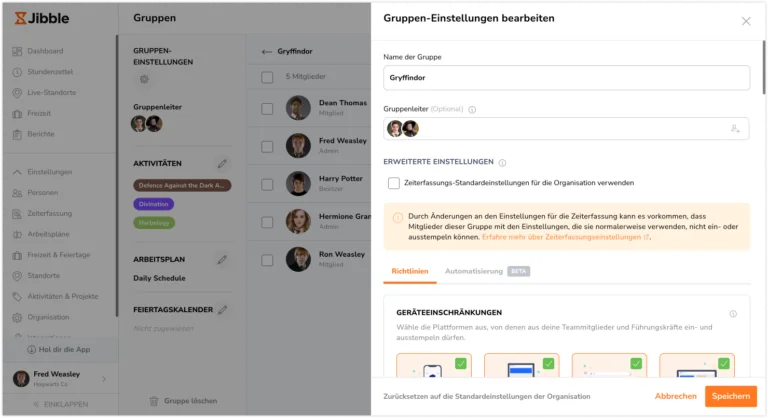This screenshot has height=418, width=768.
Task: Open Aktivitäten & Projekte tag icon
Action: pos(17,296)
